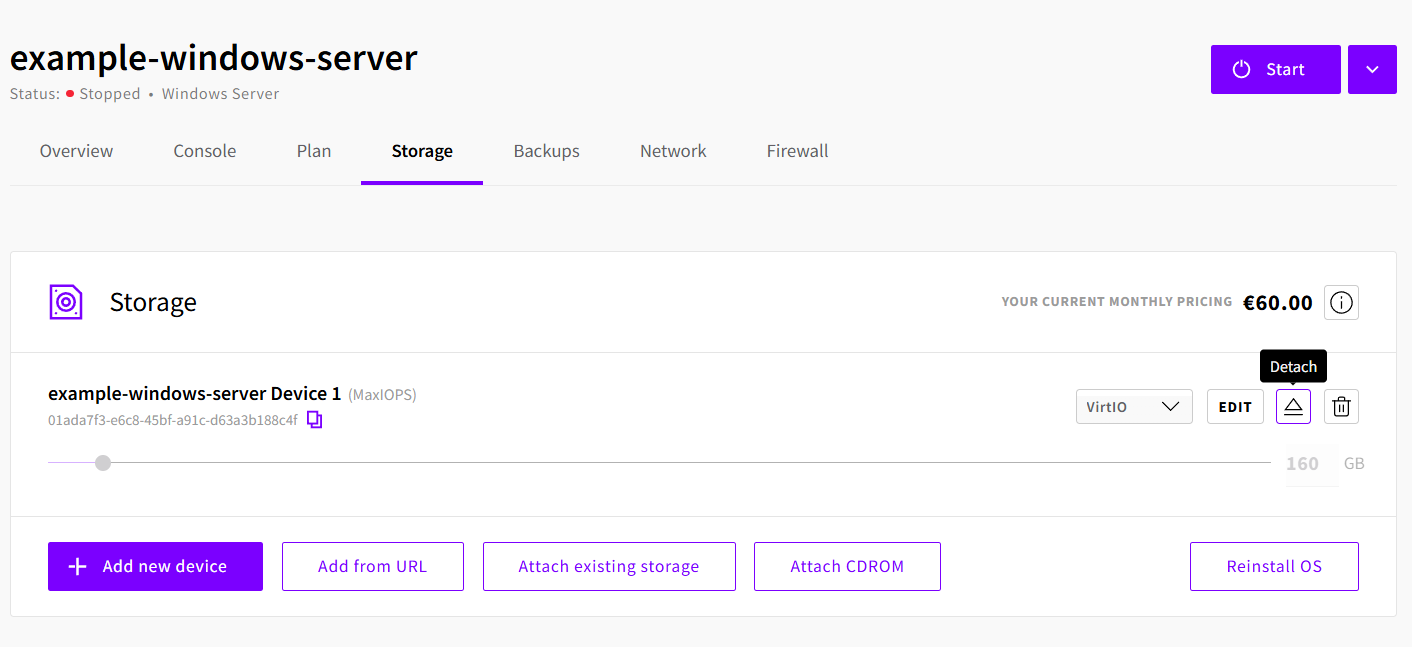This screenshot has width=1412, height=647.
Task: Click Add new device button
Action: pyautogui.click(x=155, y=566)
